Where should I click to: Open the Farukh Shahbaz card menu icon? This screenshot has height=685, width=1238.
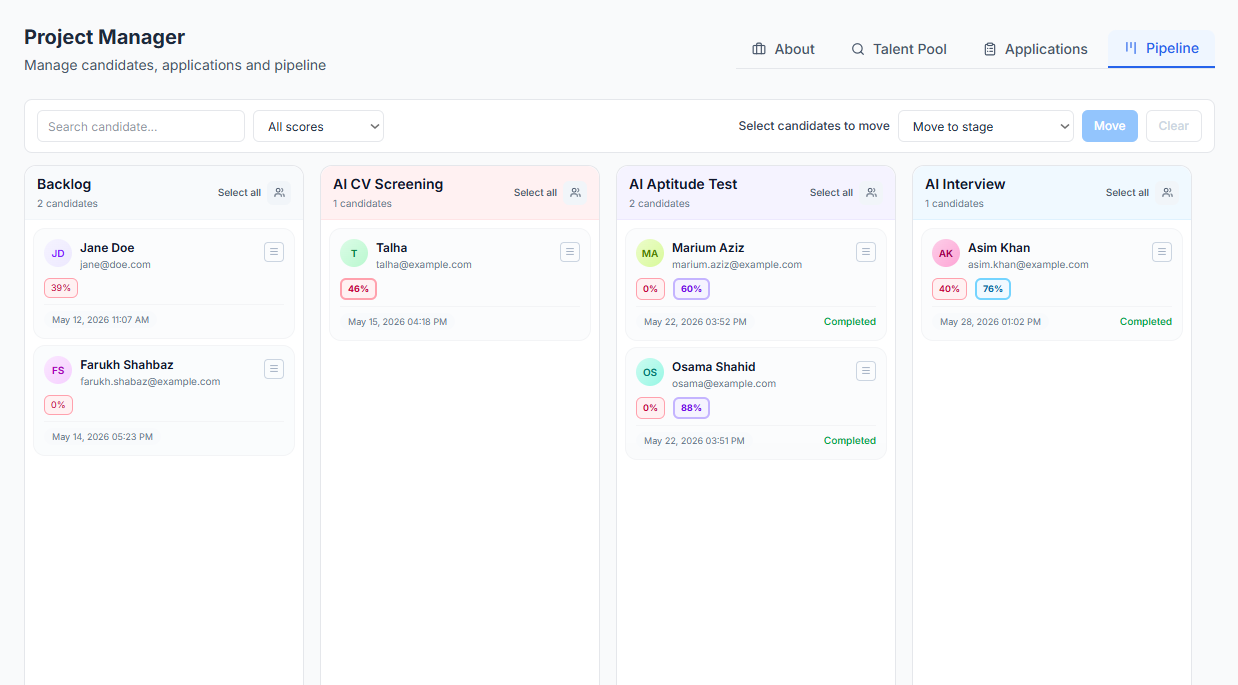pos(274,369)
